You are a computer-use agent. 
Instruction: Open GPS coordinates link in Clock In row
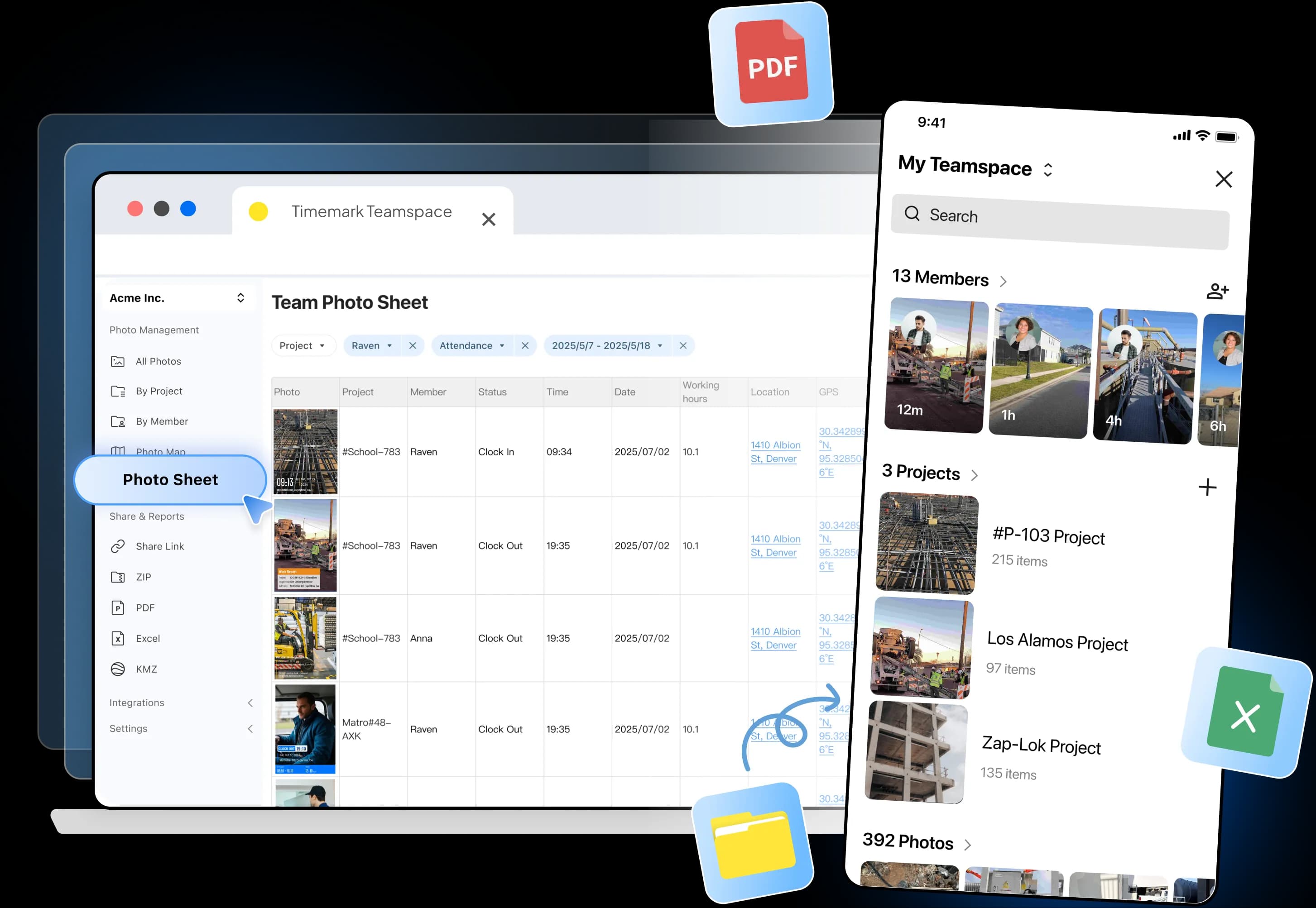[841, 452]
